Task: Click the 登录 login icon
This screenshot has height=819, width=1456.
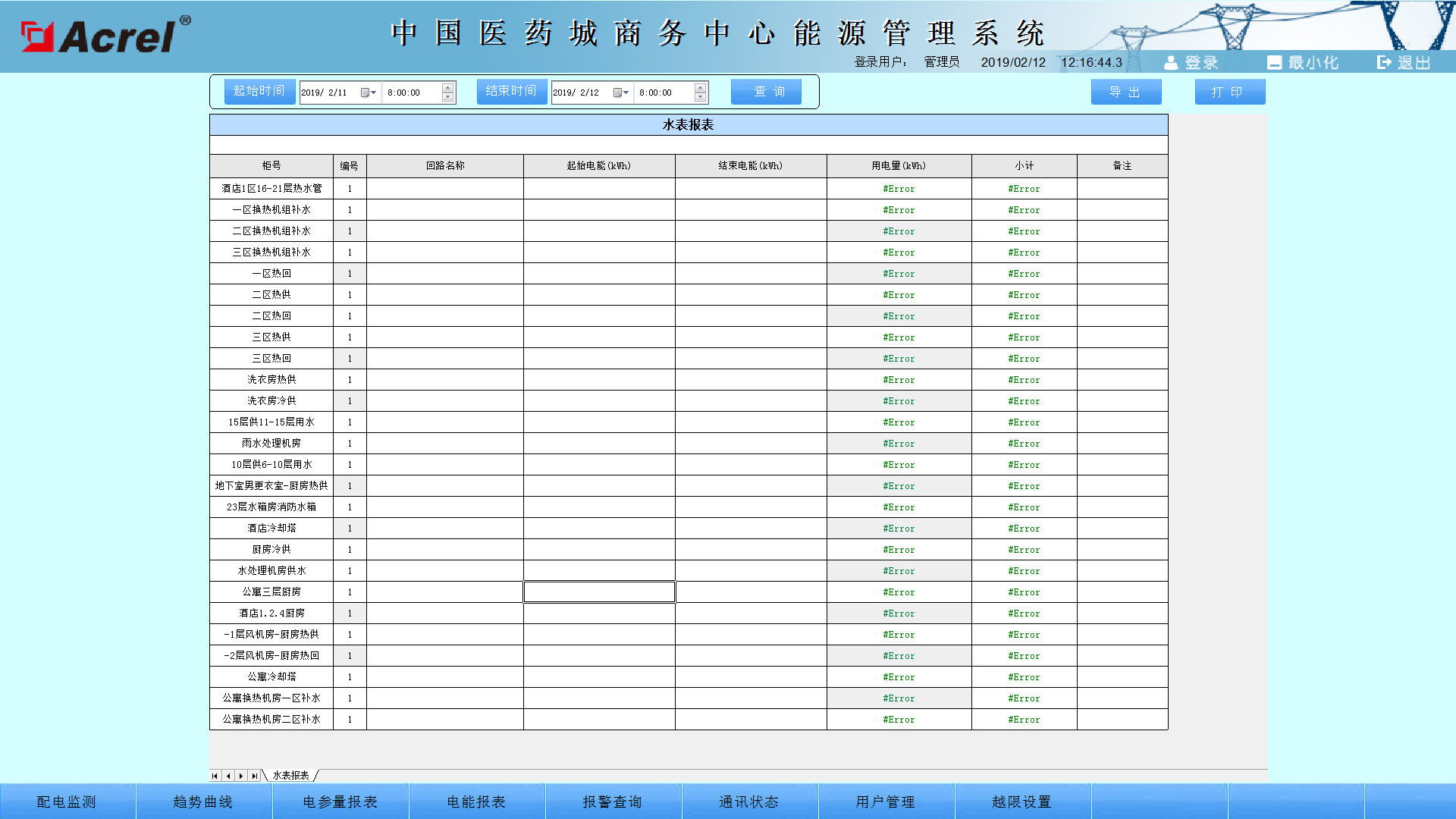Action: [x=1172, y=63]
